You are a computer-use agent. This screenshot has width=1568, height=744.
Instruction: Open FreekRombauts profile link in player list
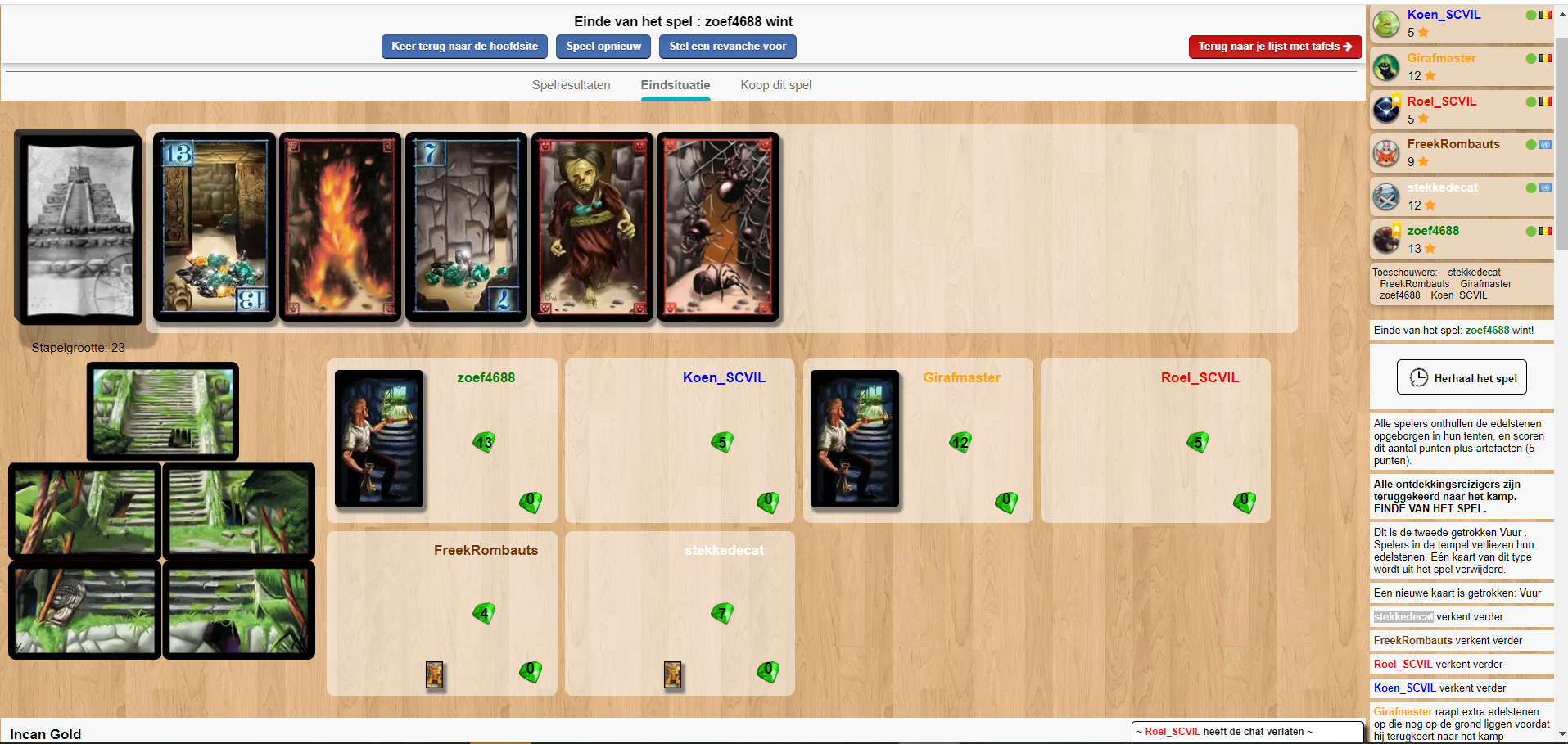click(1453, 144)
